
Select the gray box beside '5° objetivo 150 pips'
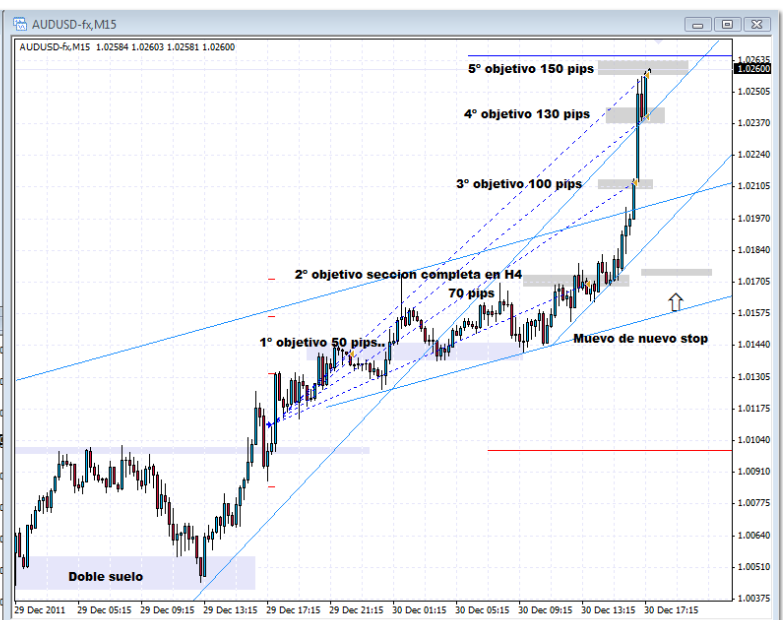tap(643, 67)
